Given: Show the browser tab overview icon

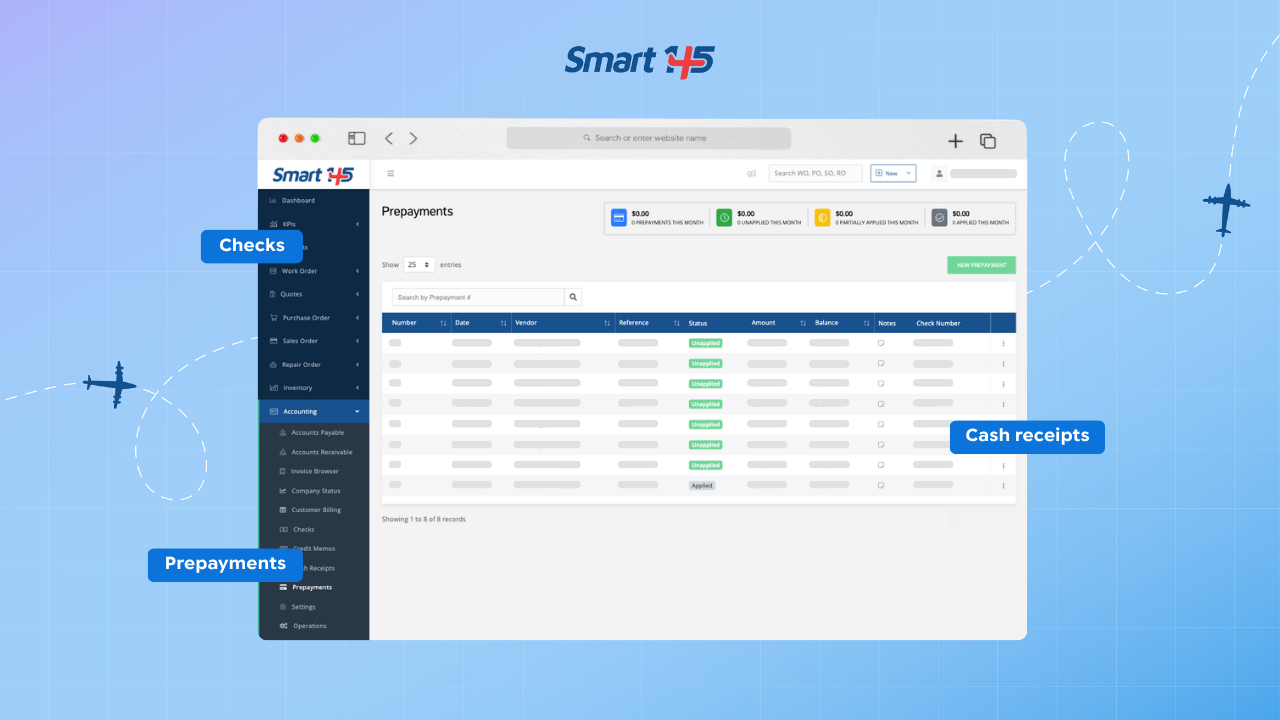Looking at the screenshot, I should tap(988, 141).
